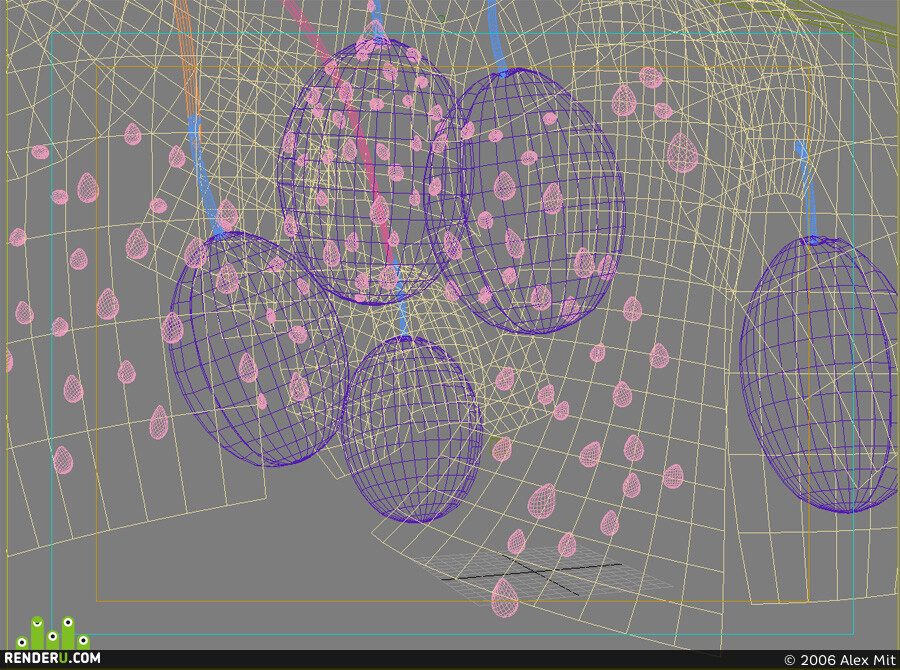The image size is (900, 670).
Task: Click the orange string segment
Action: [186, 57]
